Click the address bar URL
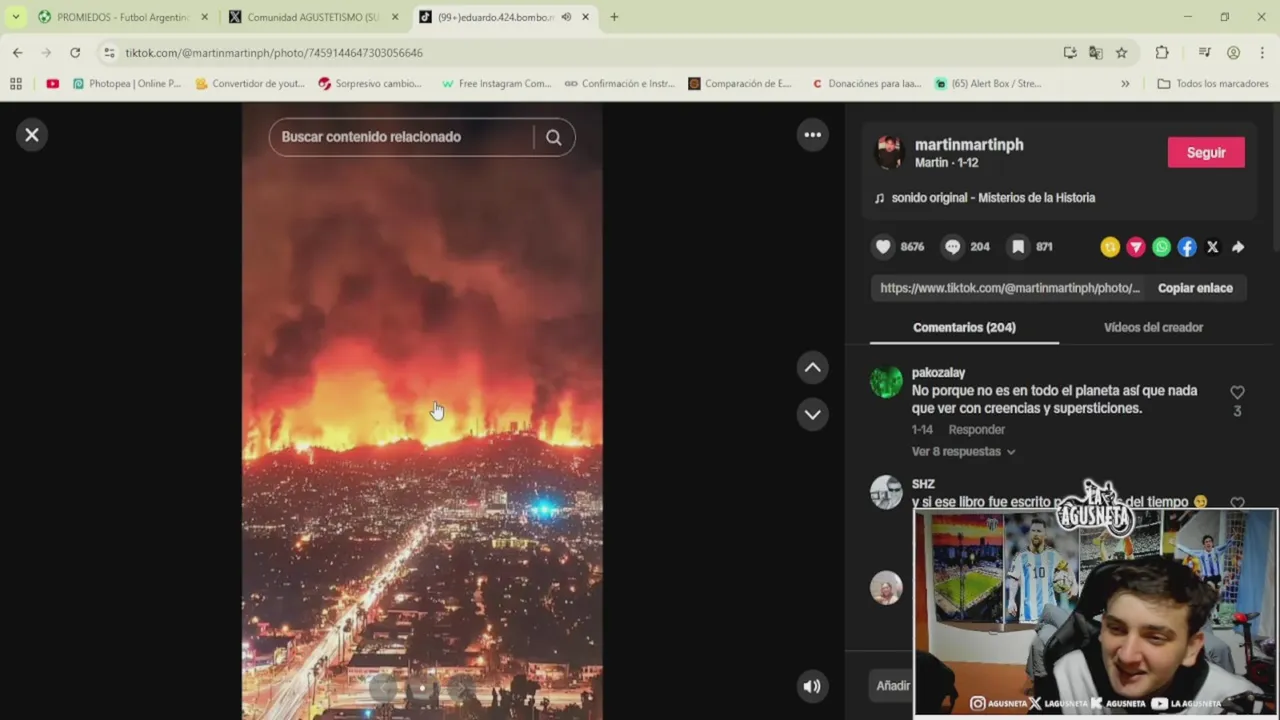Viewport: 1280px width, 720px height. click(x=274, y=53)
